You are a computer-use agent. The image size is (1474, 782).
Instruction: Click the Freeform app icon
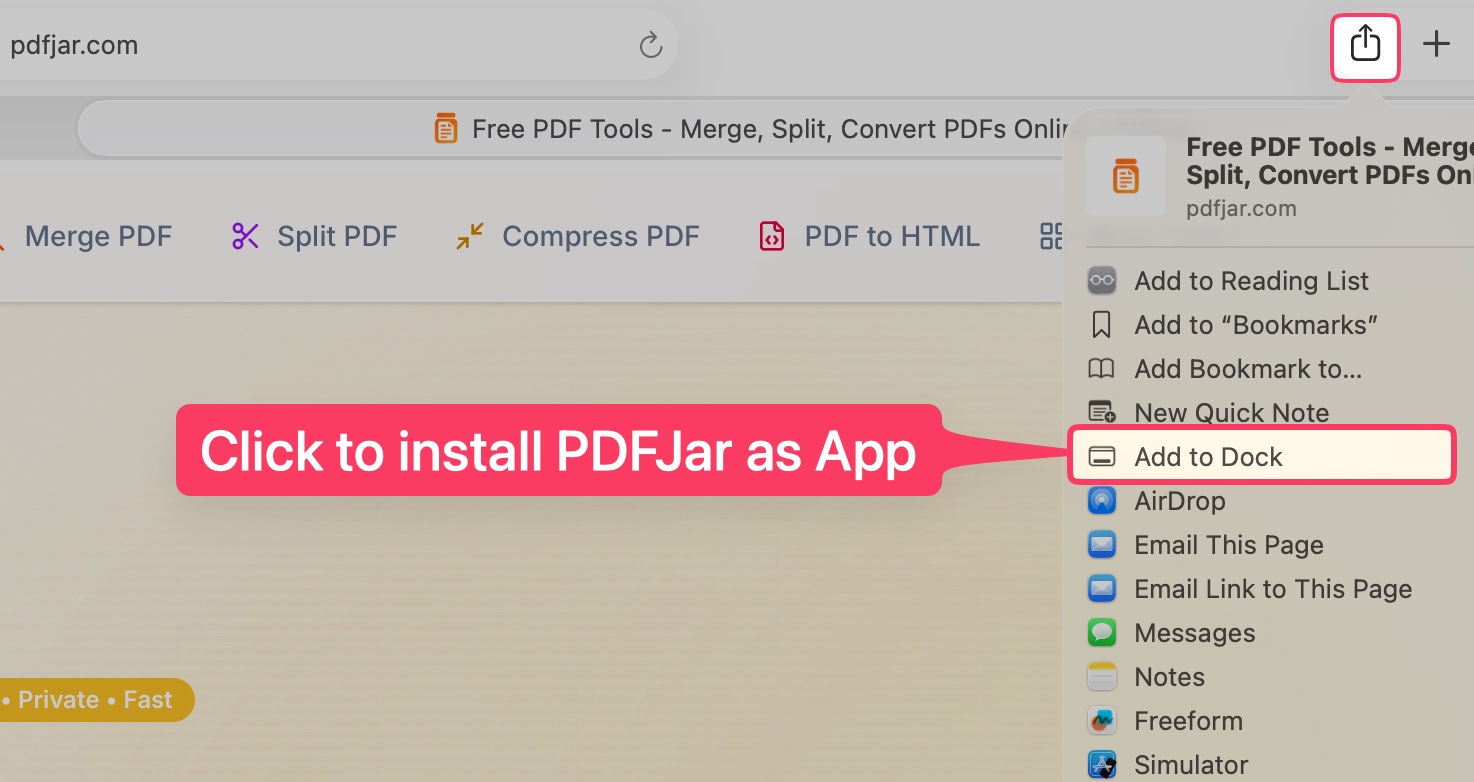click(x=1101, y=720)
